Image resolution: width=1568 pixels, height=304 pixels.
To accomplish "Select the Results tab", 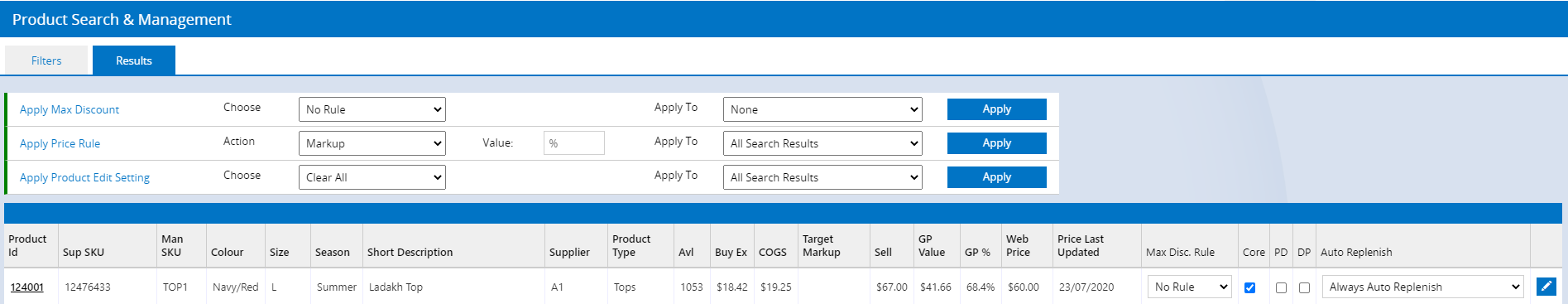I will click(134, 60).
